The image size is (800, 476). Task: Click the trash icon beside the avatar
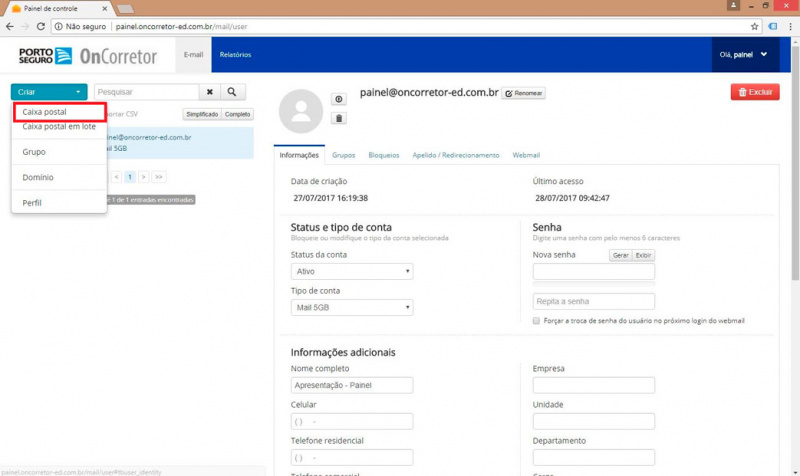[x=339, y=118]
